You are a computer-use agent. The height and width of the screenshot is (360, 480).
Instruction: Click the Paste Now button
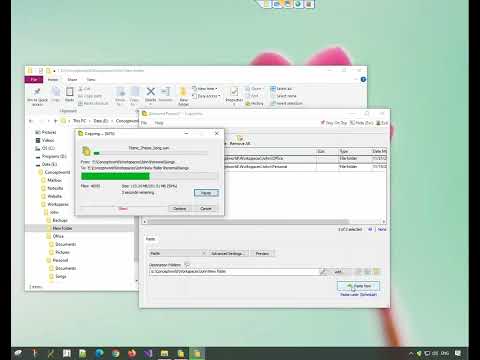[358, 286]
